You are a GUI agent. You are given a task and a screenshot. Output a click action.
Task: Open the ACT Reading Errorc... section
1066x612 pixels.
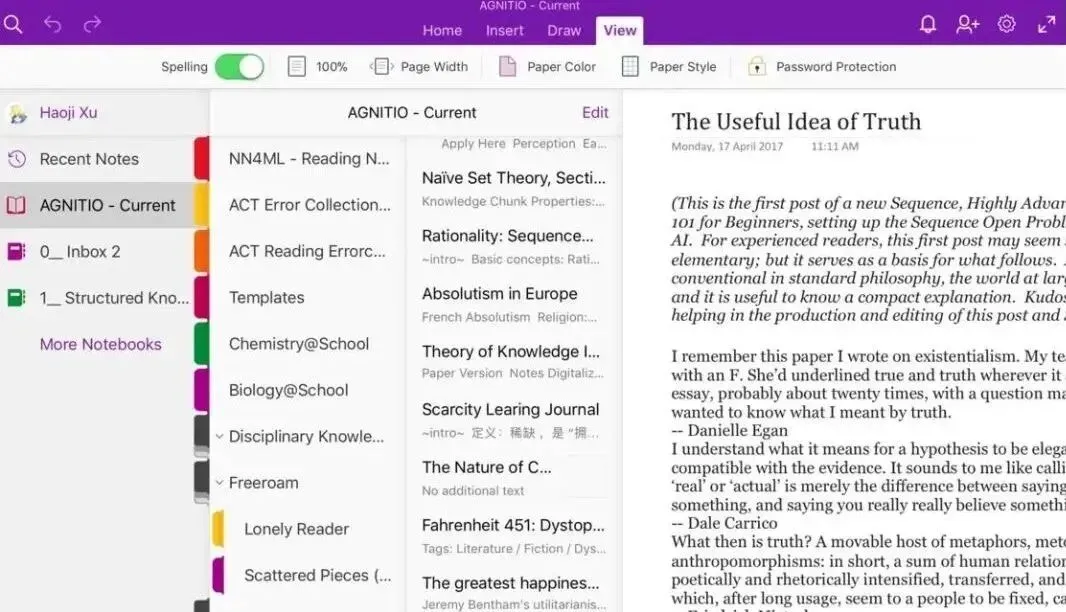point(307,252)
